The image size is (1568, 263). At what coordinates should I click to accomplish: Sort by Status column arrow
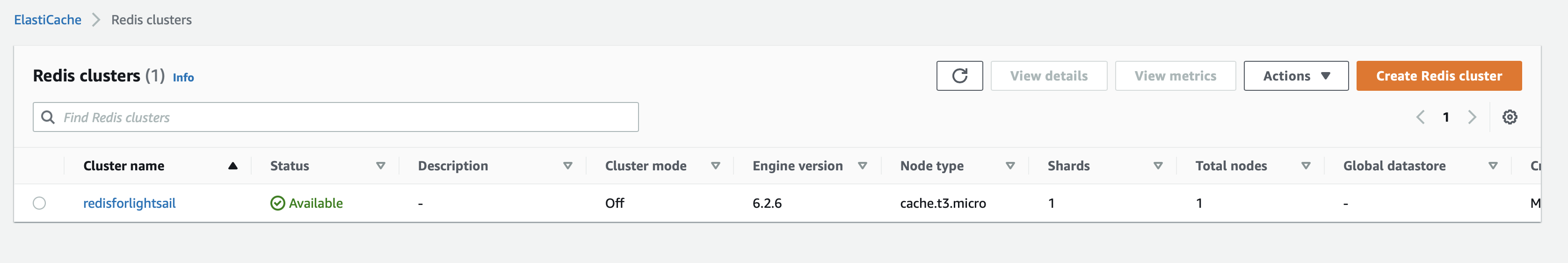click(x=380, y=166)
